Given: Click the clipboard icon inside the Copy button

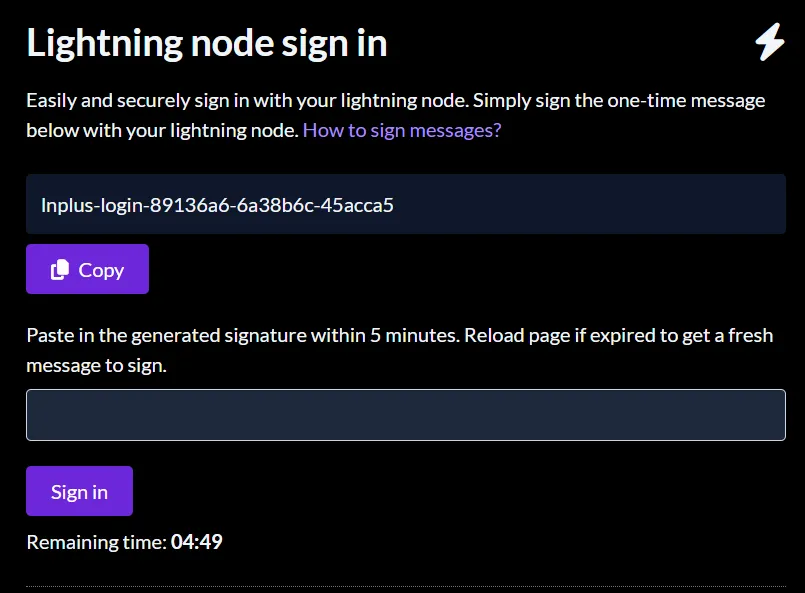Looking at the screenshot, I should (x=60, y=270).
